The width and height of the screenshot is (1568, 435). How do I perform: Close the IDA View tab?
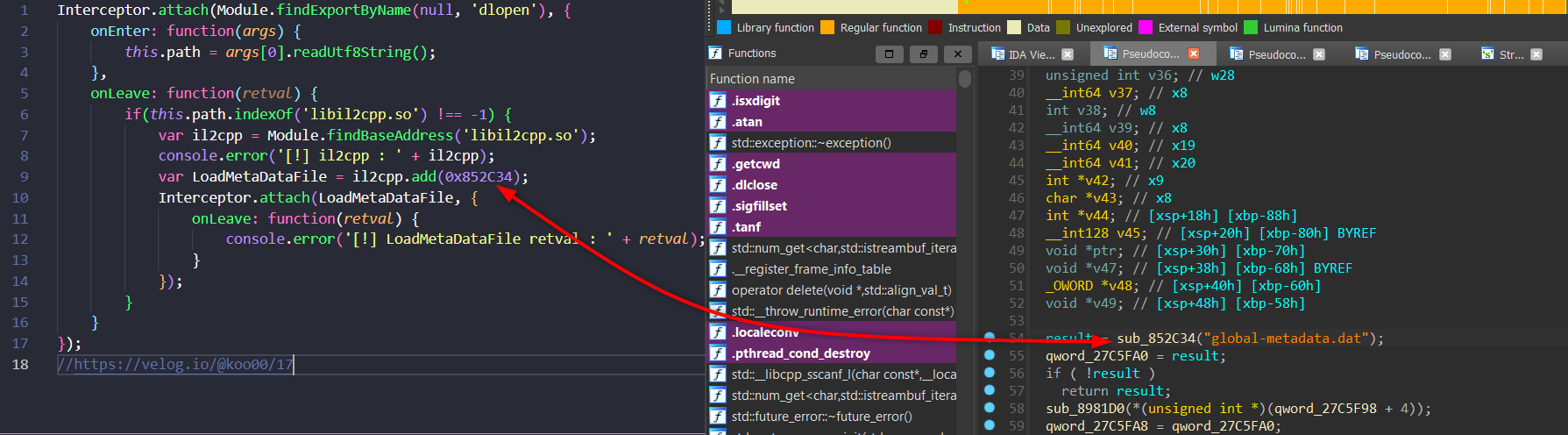[x=1068, y=54]
